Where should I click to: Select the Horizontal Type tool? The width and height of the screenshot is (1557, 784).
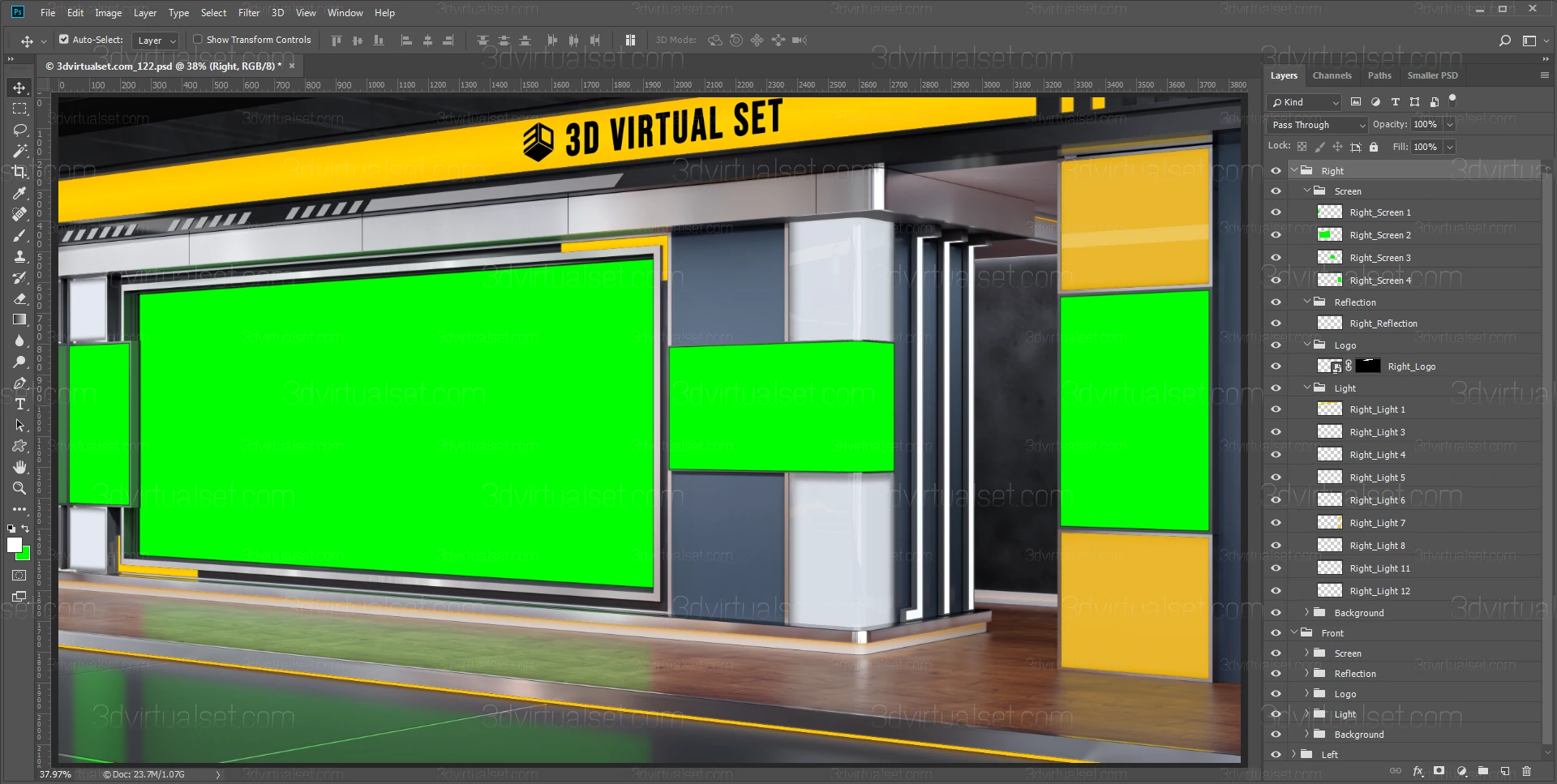(19, 404)
